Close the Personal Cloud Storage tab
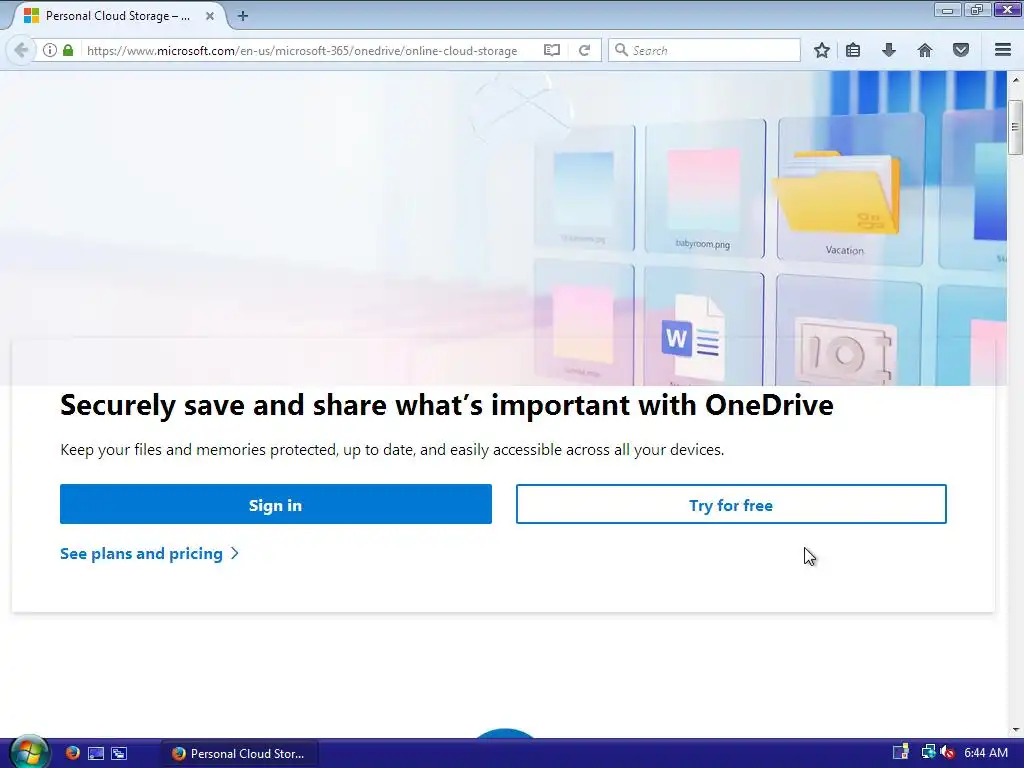Image resolution: width=1024 pixels, height=768 pixels. [210, 16]
